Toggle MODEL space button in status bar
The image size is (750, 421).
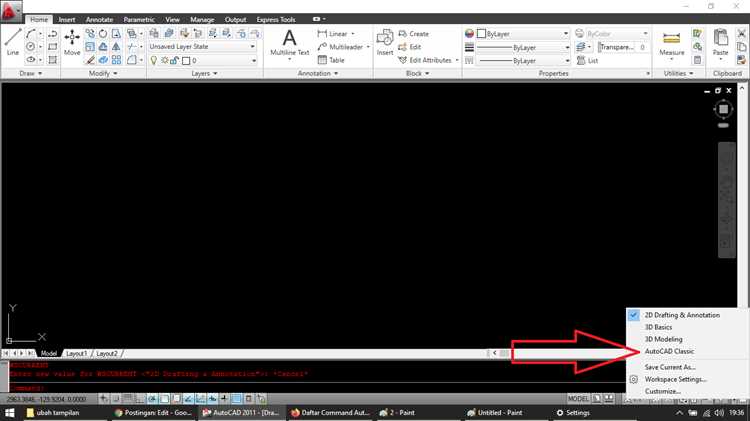[578, 399]
